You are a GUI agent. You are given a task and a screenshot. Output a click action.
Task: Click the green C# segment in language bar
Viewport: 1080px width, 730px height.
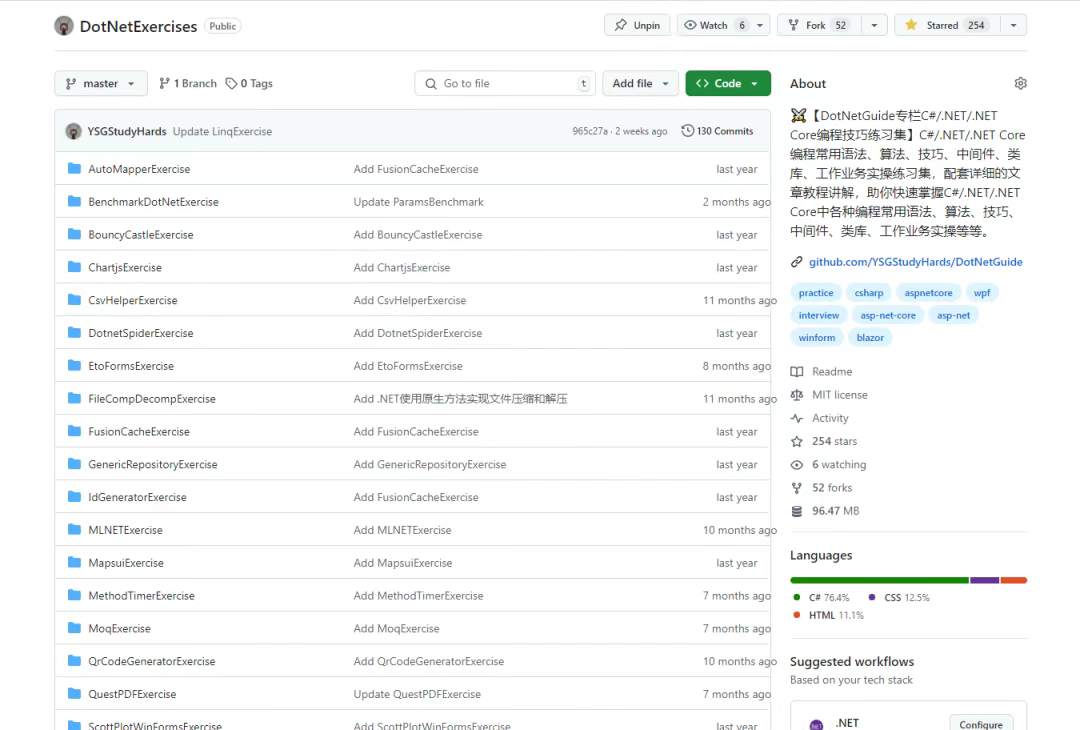coord(878,580)
